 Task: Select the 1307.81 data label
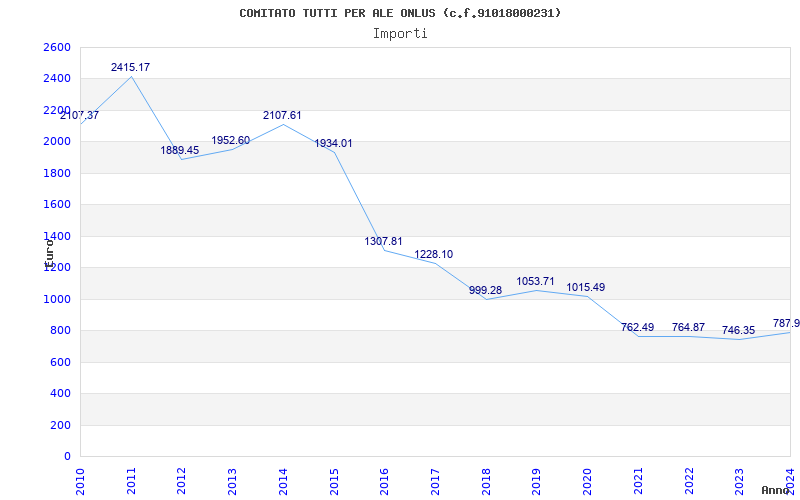383,241
